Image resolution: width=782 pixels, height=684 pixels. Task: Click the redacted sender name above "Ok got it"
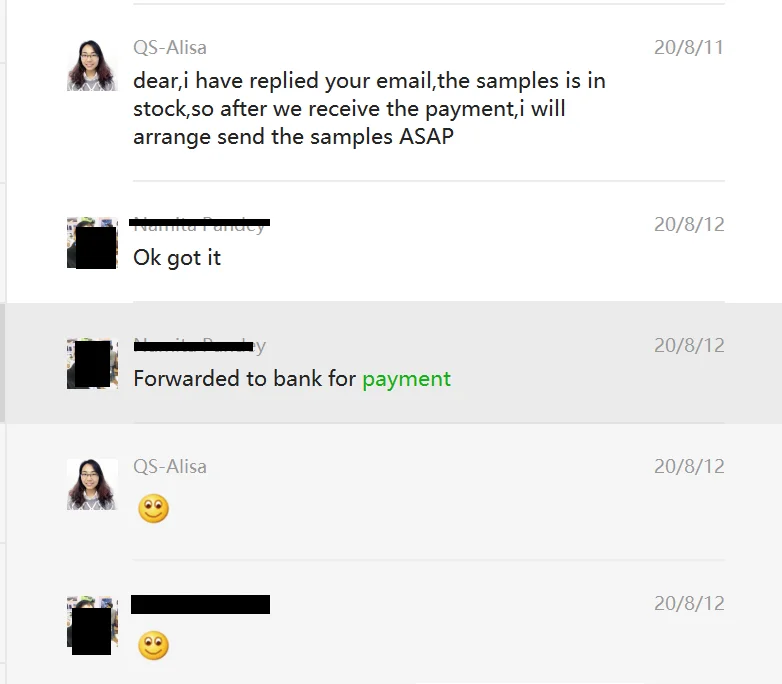200,224
